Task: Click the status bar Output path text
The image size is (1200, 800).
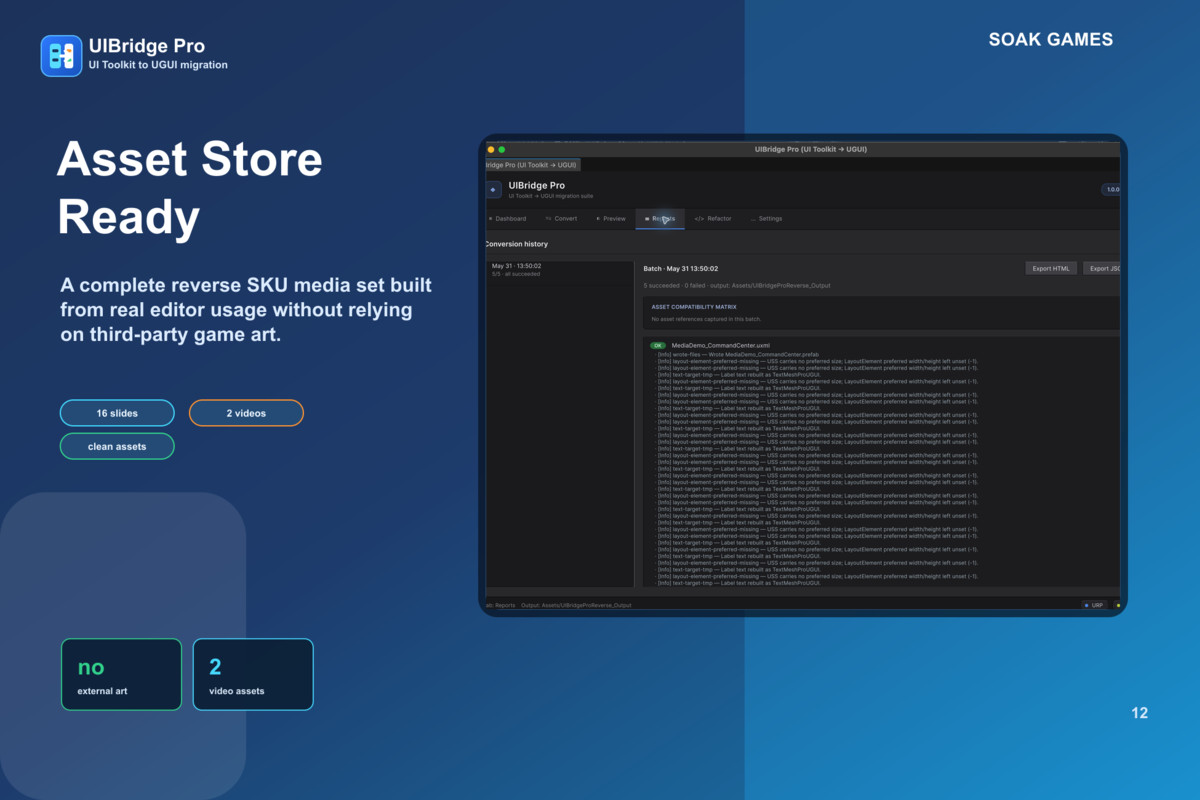Action: 576,605
